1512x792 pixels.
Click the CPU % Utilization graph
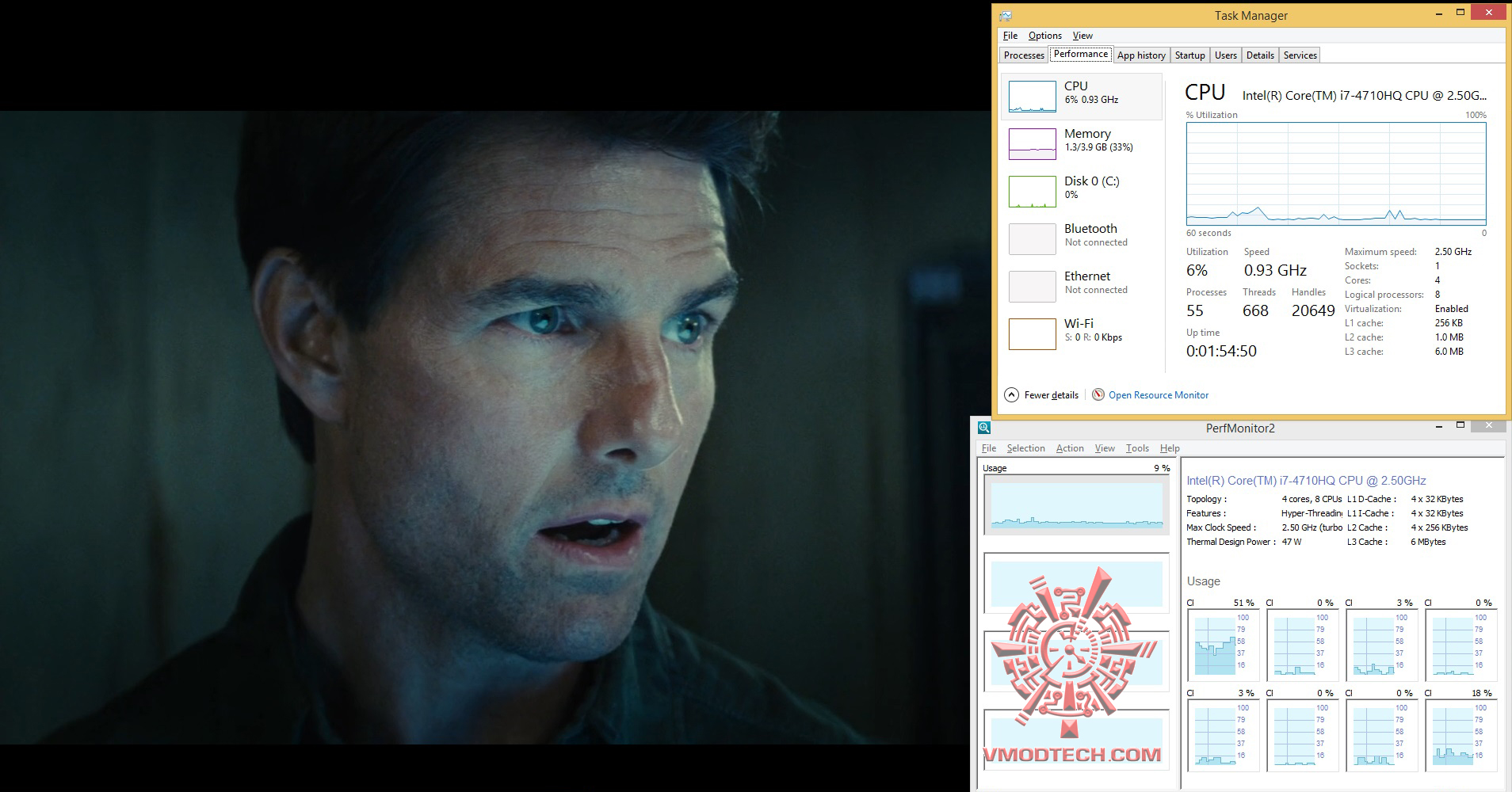(x=1336, y=174)
